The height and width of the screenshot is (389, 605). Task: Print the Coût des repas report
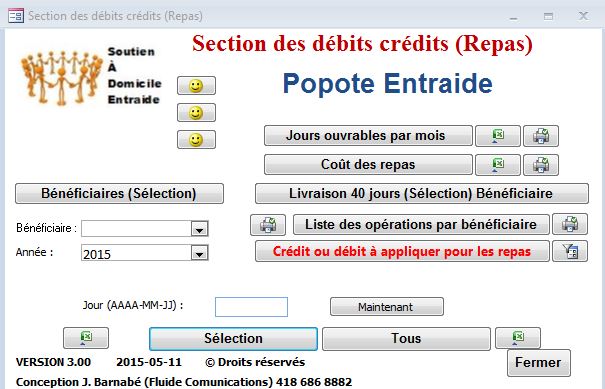click(541, 165)
